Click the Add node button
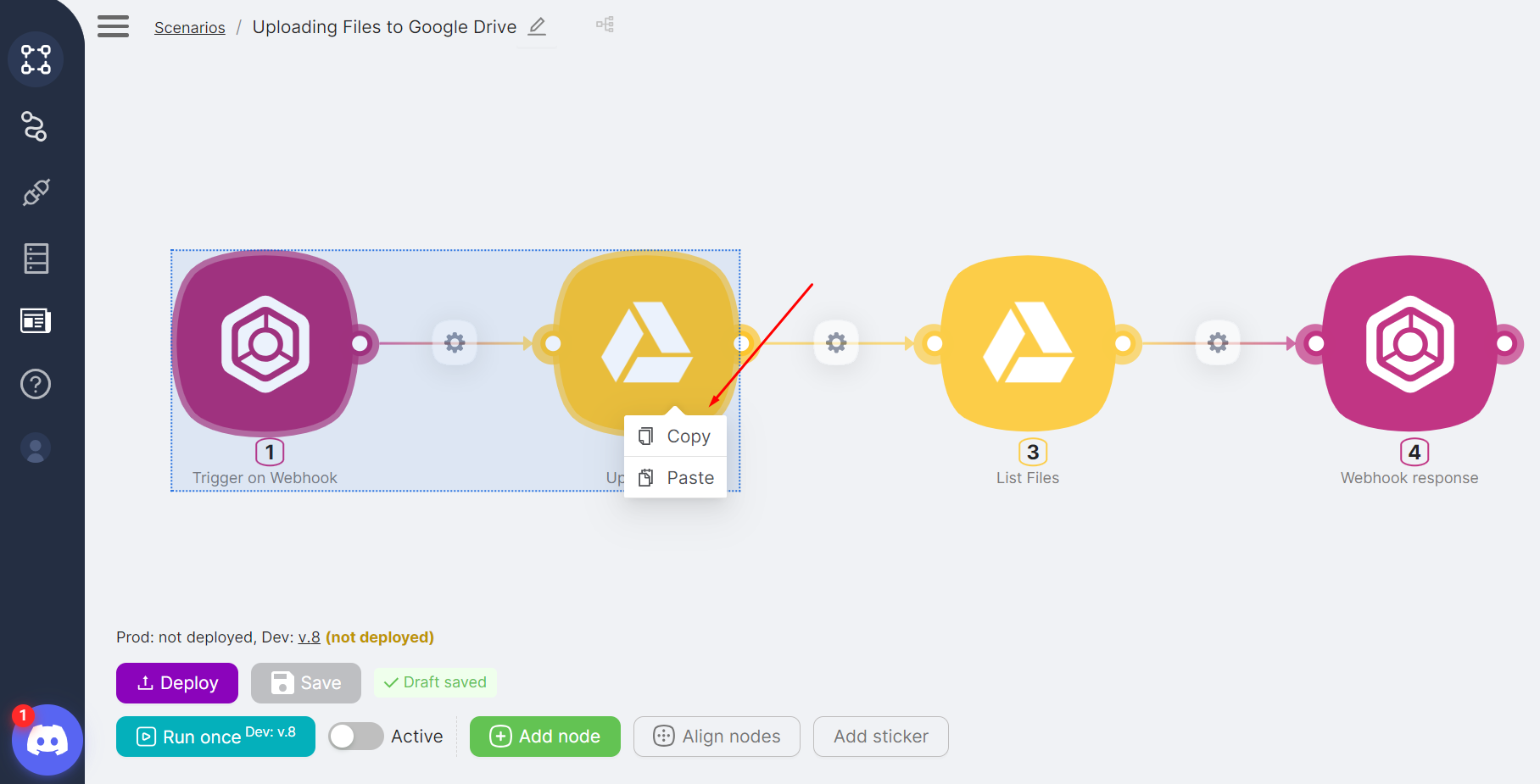The height and width of the screenshot is (784, 1540). pyautogui.click(x=545, y=737)
